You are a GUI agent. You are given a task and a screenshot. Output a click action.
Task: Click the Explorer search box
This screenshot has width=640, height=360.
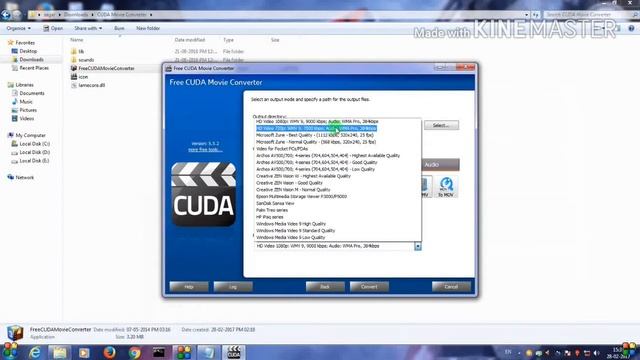pyautogui.click(x=591, y=15)
